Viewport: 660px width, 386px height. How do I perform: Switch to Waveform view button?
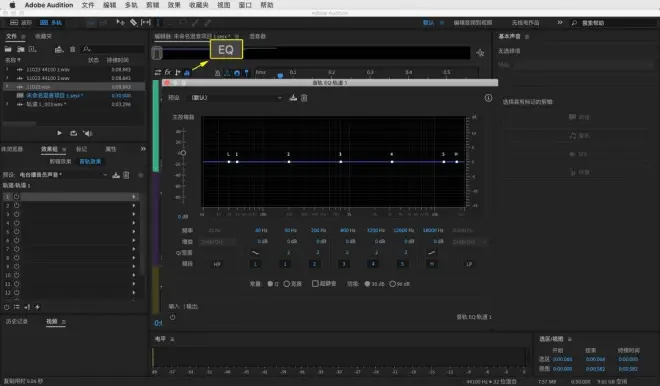(21, 22)
